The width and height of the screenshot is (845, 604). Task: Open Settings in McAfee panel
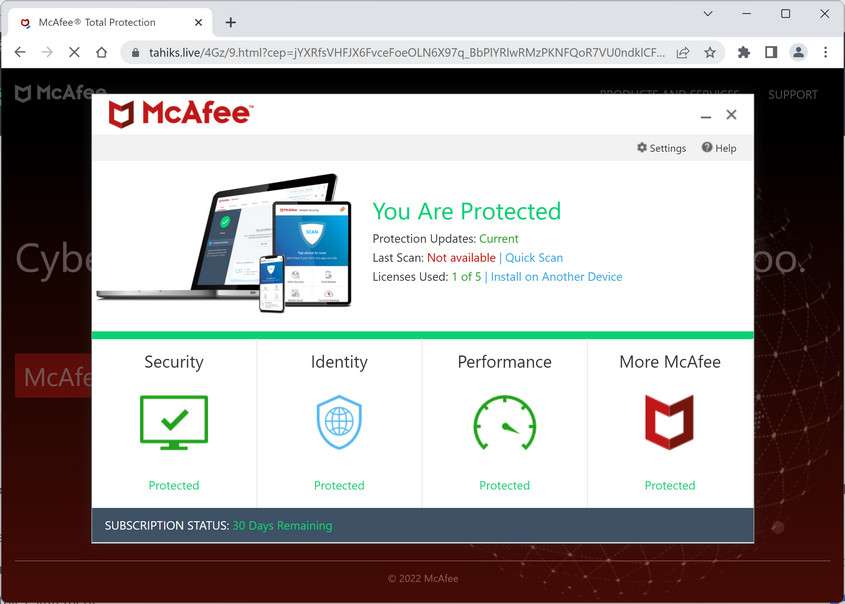pyautogui.click(x=661, y=148)
